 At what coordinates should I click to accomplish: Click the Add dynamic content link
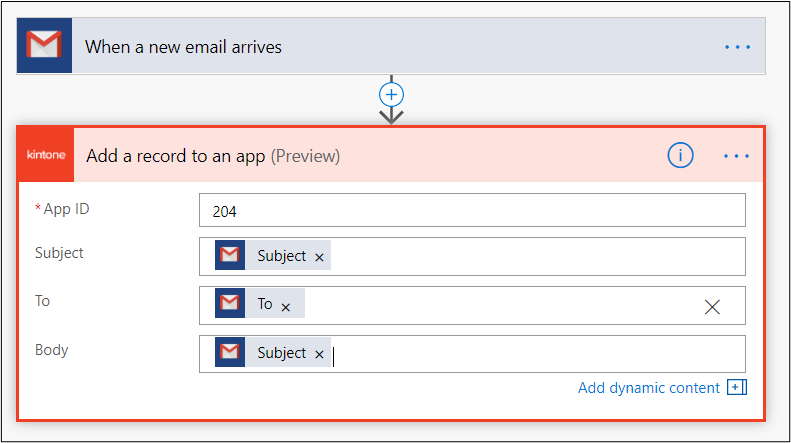point(649,388)
